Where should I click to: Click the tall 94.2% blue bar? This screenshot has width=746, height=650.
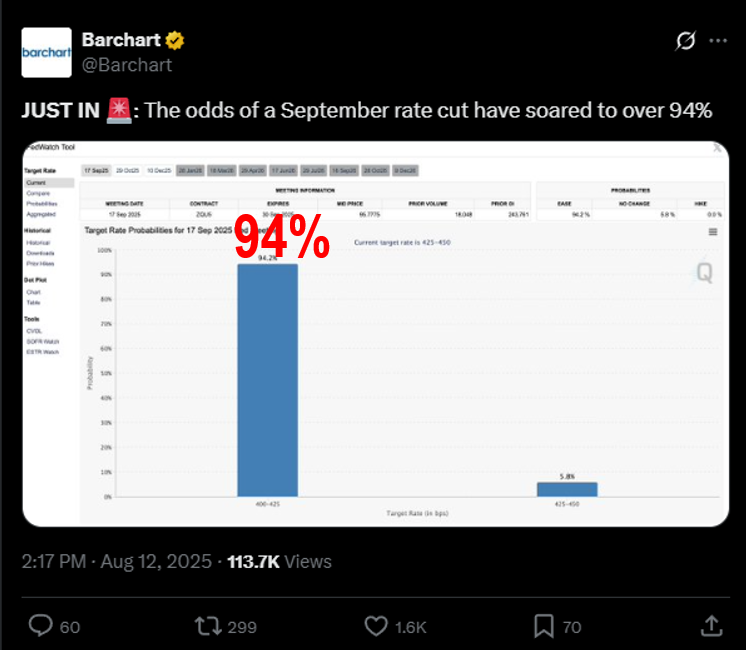(267, 380)
